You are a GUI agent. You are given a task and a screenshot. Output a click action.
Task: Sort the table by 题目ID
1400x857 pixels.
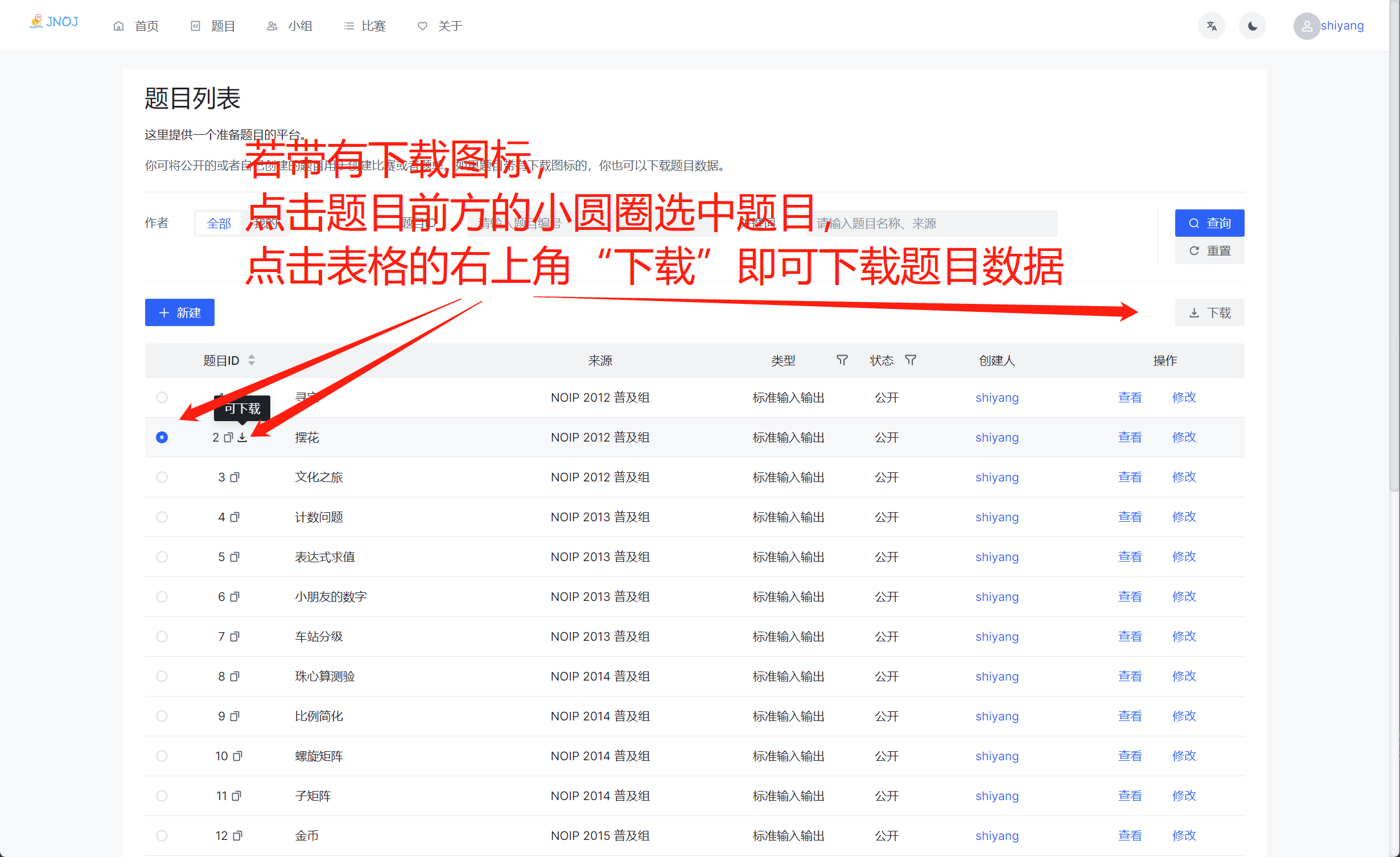pos(252,360)
